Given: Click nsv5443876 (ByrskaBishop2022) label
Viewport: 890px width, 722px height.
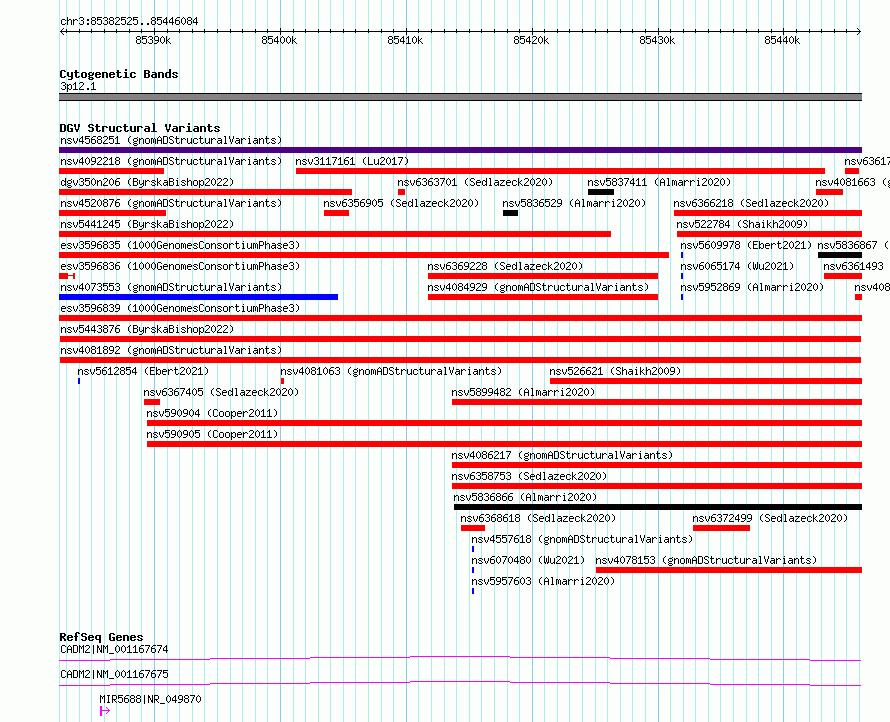Looking at the screenshot, I should [147, 329].
